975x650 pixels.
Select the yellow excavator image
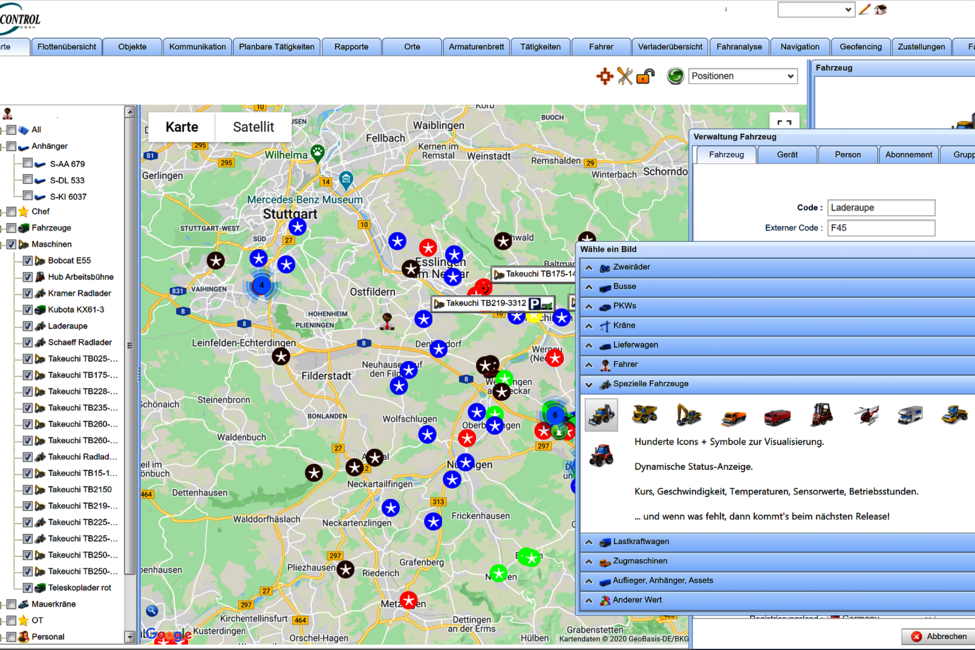pos(688,414)
